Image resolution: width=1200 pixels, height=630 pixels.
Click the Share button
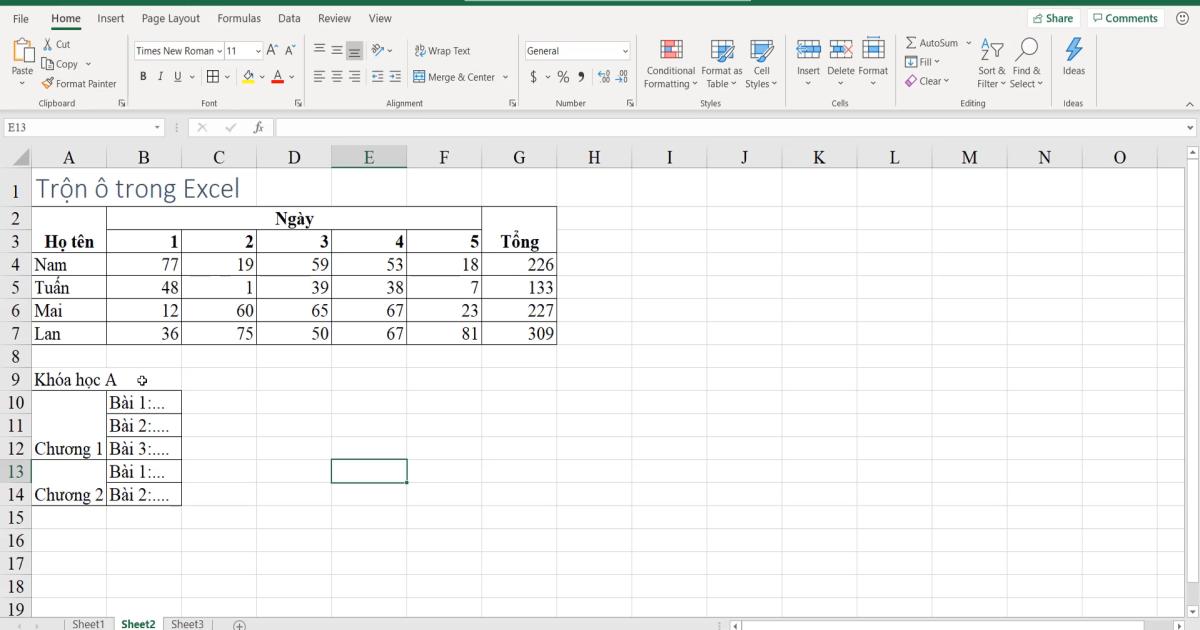click(1053, 17)
